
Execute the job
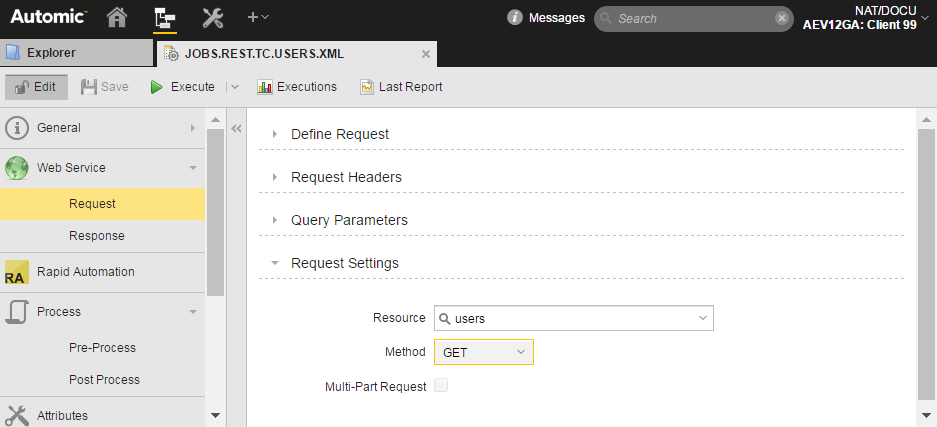pos(183,87)
